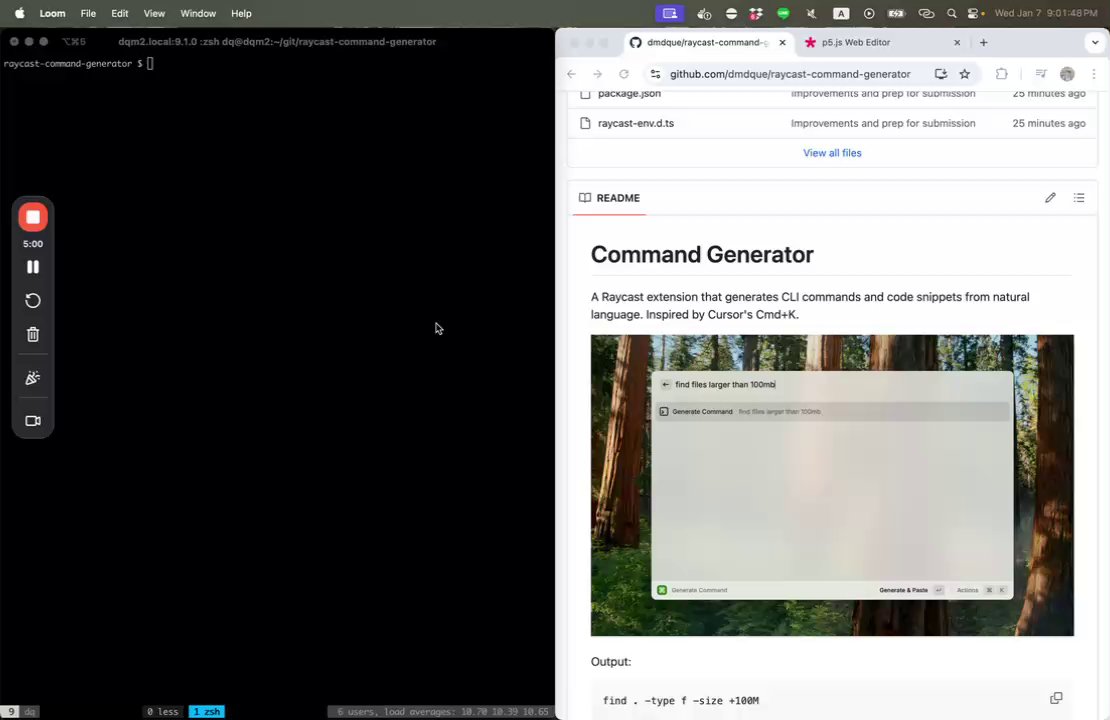
Task: Click the muted sound menu bar icon
Action: pyautogui.click(x=811, y=13)
